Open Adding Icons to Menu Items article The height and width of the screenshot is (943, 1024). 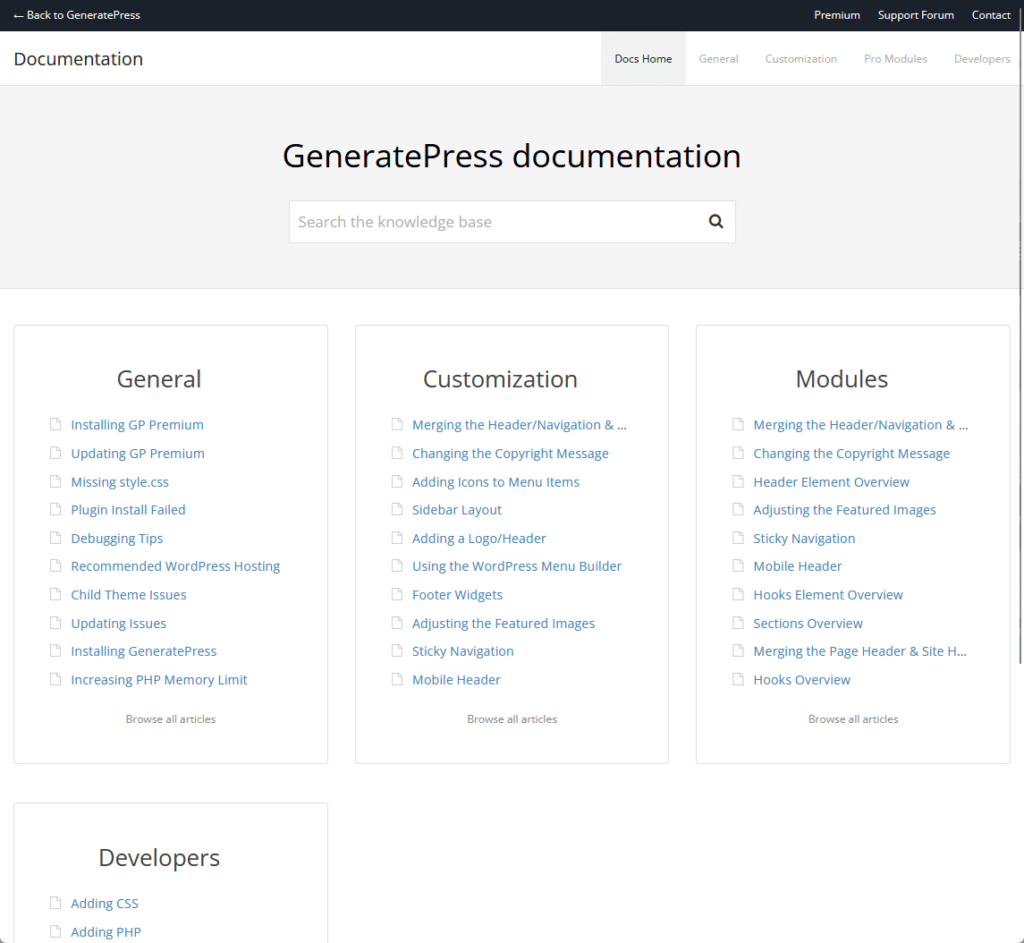[496, 482]
